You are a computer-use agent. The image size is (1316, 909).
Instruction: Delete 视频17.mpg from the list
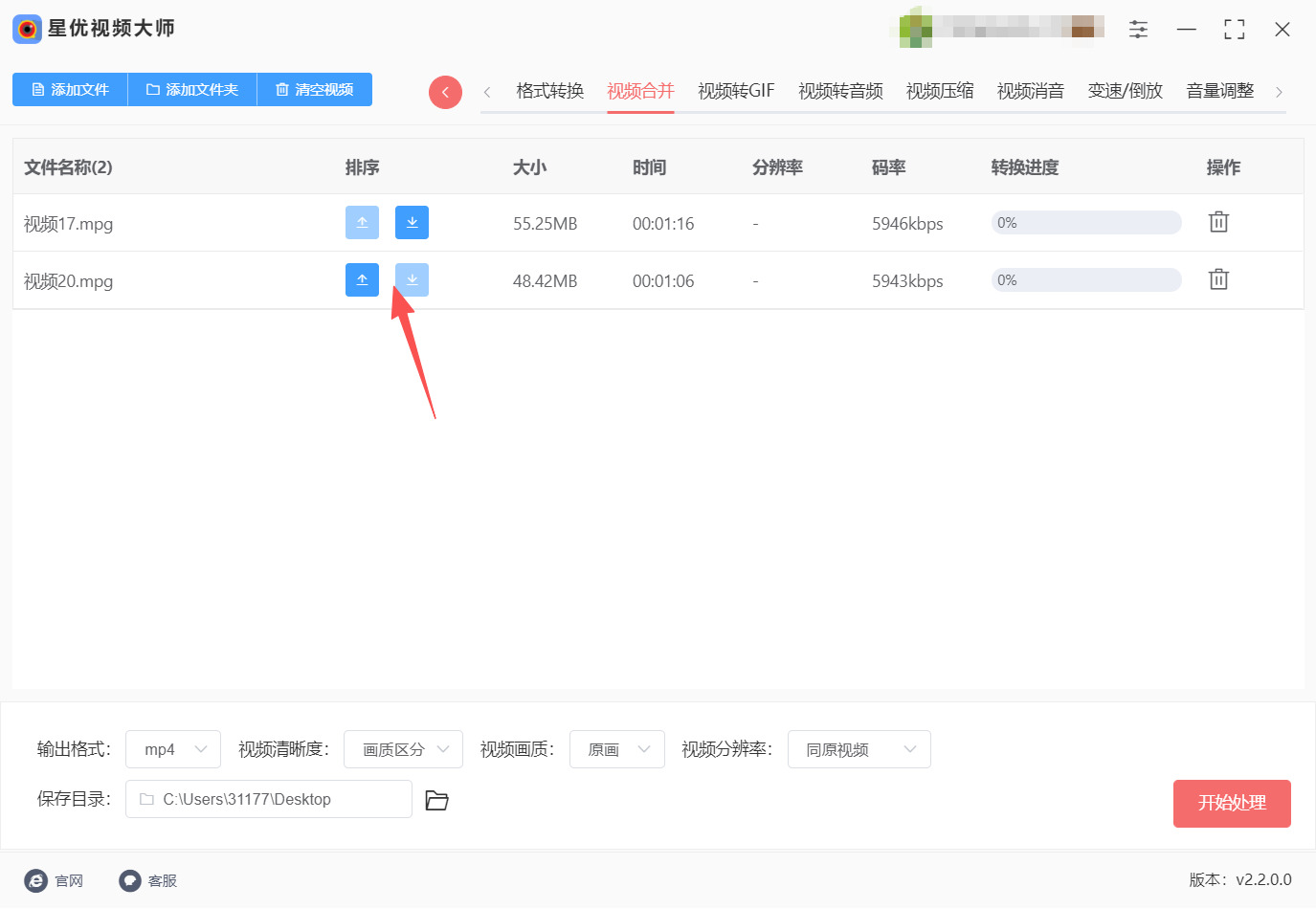point(1217,222)
